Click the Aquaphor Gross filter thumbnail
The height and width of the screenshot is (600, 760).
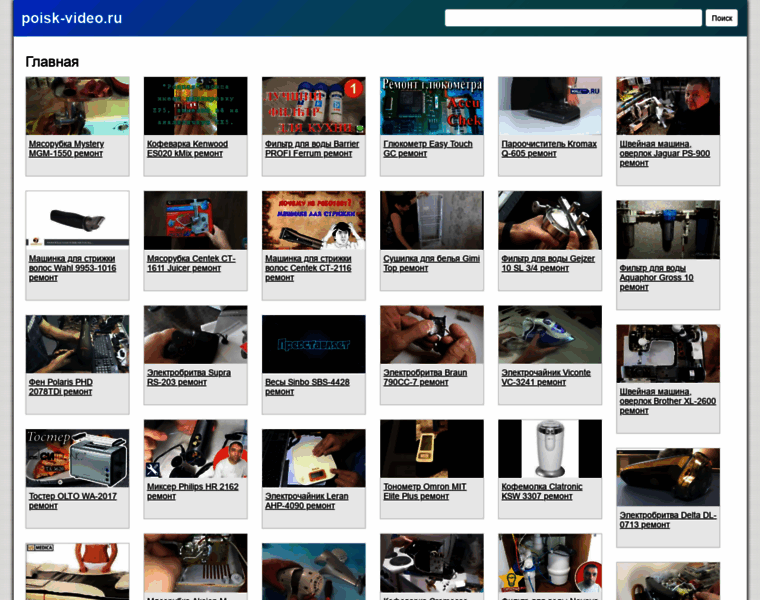tap(668, 230)
